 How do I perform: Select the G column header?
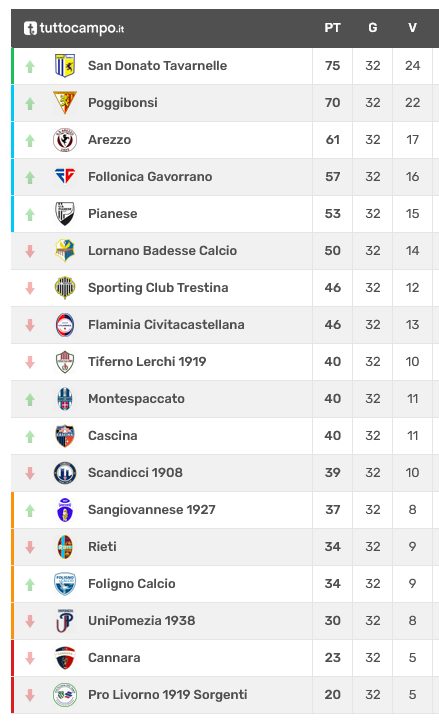(373, 28)
